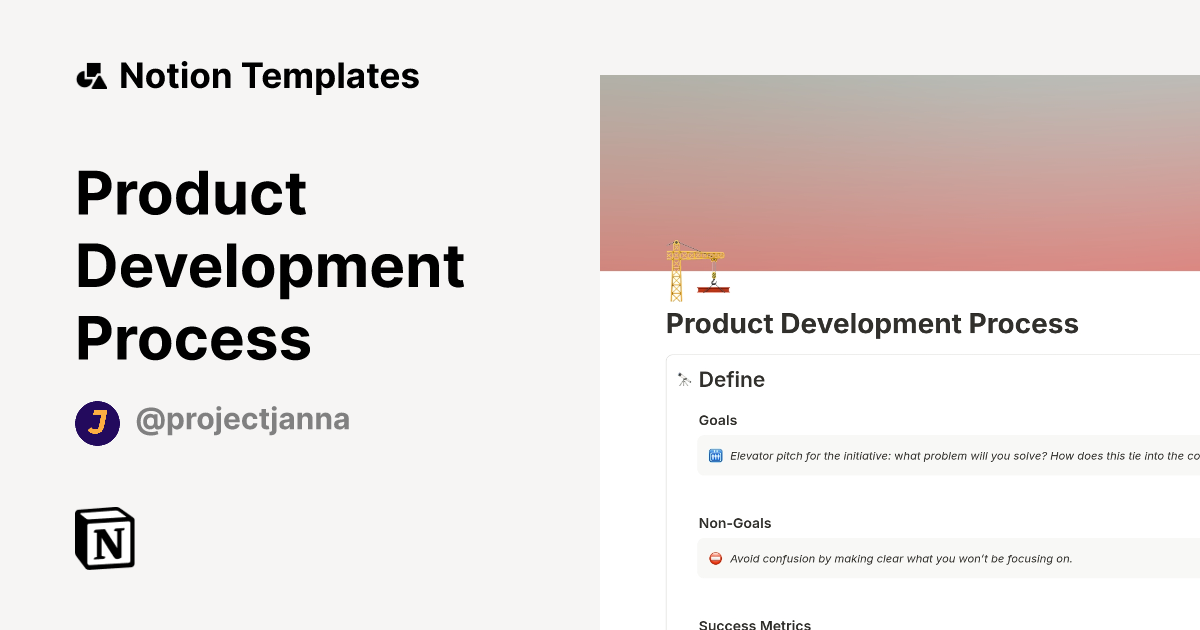
Task: Click the Notion Templates header text
Action: [270, 74]
